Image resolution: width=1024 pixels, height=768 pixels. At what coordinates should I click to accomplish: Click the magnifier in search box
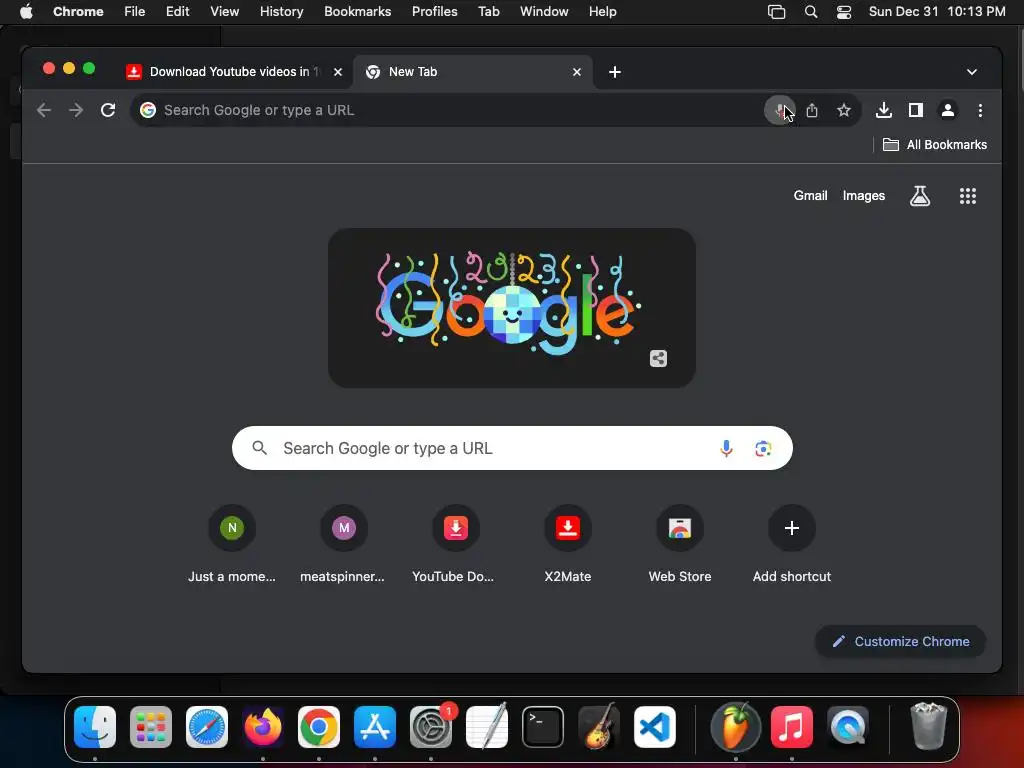click(259, 448)
